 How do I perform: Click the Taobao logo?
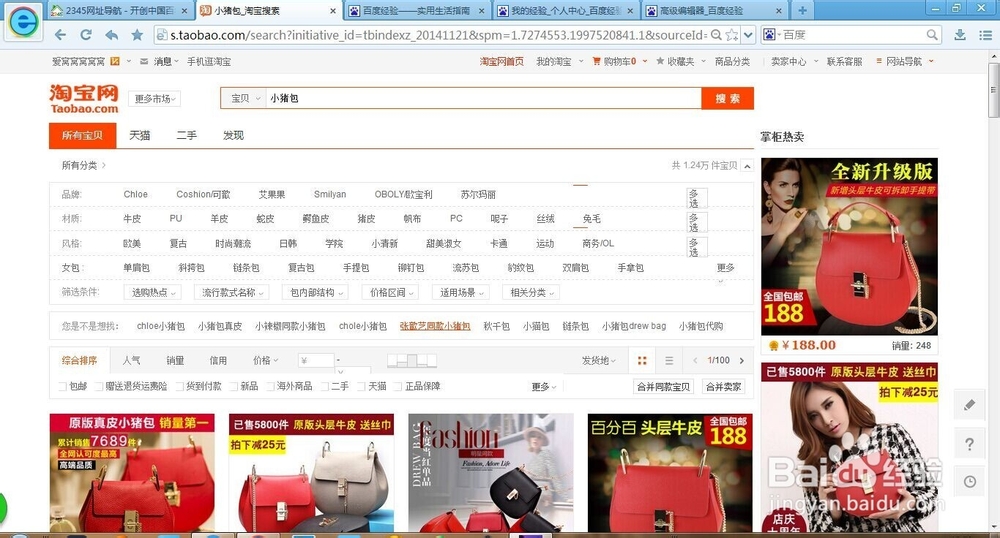[84, 99]
